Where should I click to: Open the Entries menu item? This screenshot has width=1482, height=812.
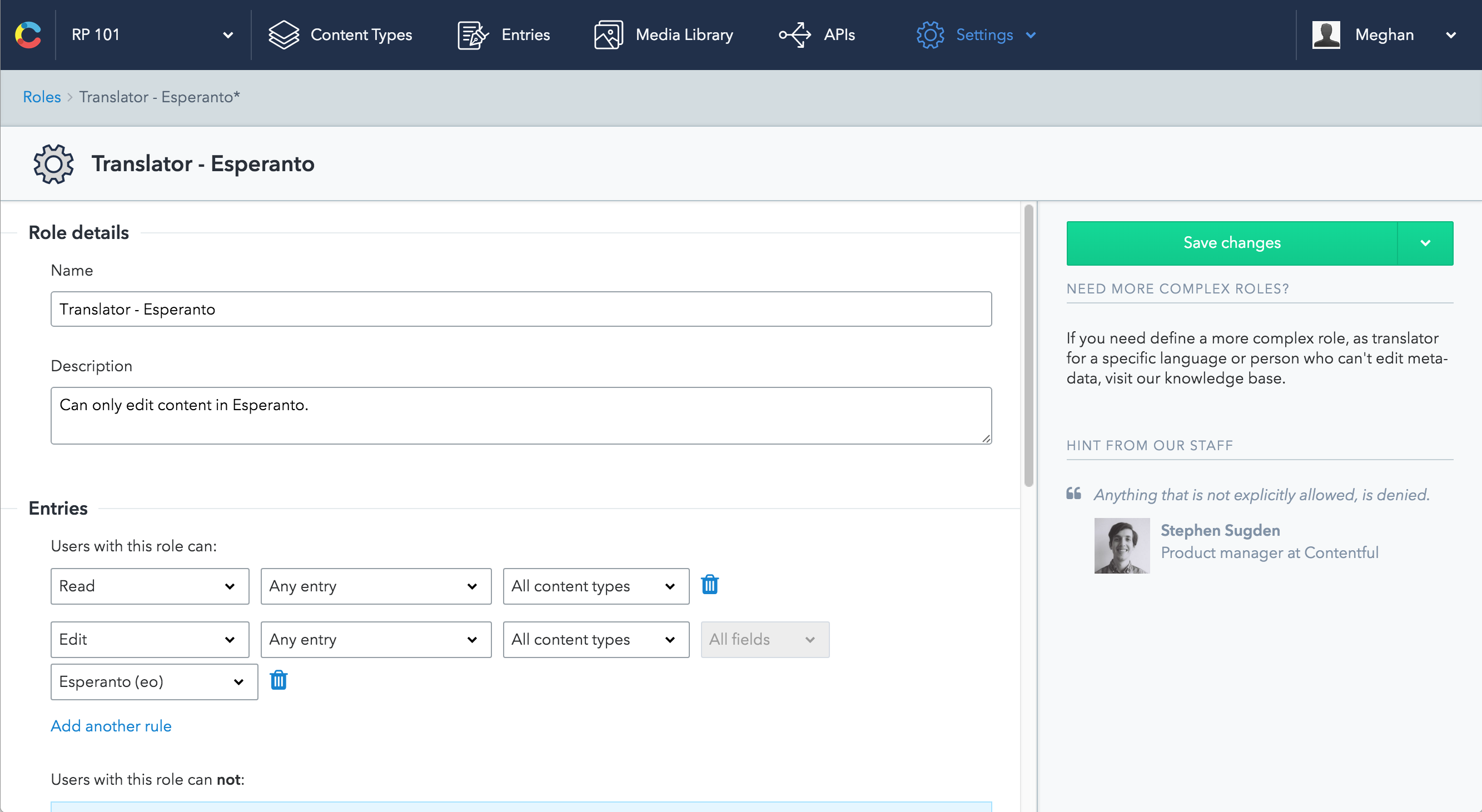point(525,34)
